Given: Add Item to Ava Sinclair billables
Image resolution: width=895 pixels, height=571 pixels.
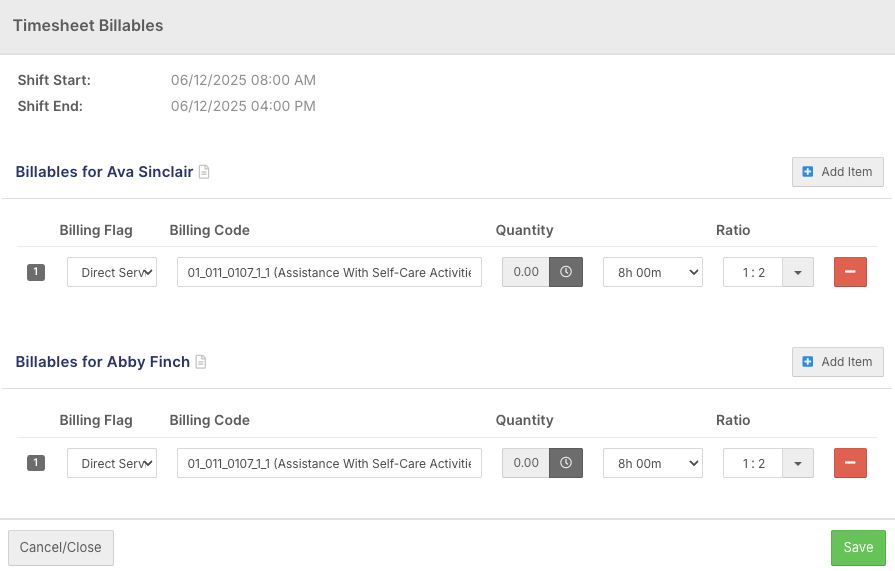Looking at the screenshot, I should click(837, 172).
